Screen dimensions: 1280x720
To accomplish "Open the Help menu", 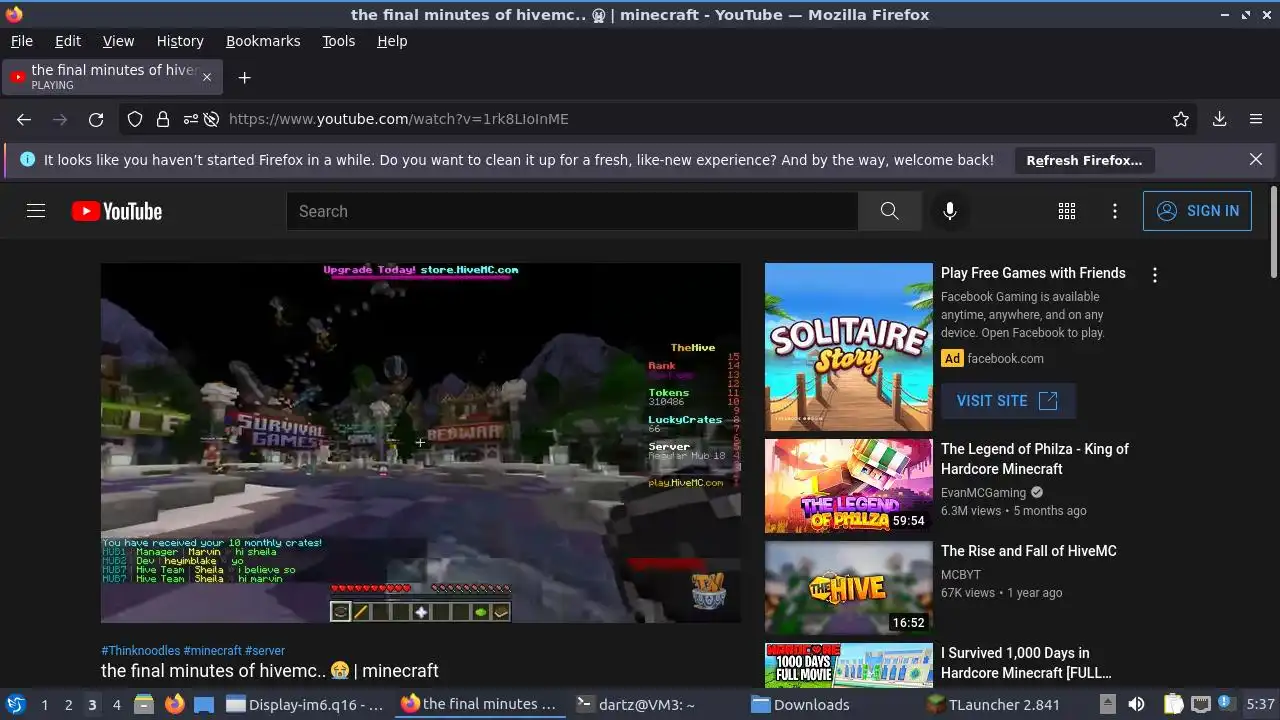I will (x=392, y=41).
